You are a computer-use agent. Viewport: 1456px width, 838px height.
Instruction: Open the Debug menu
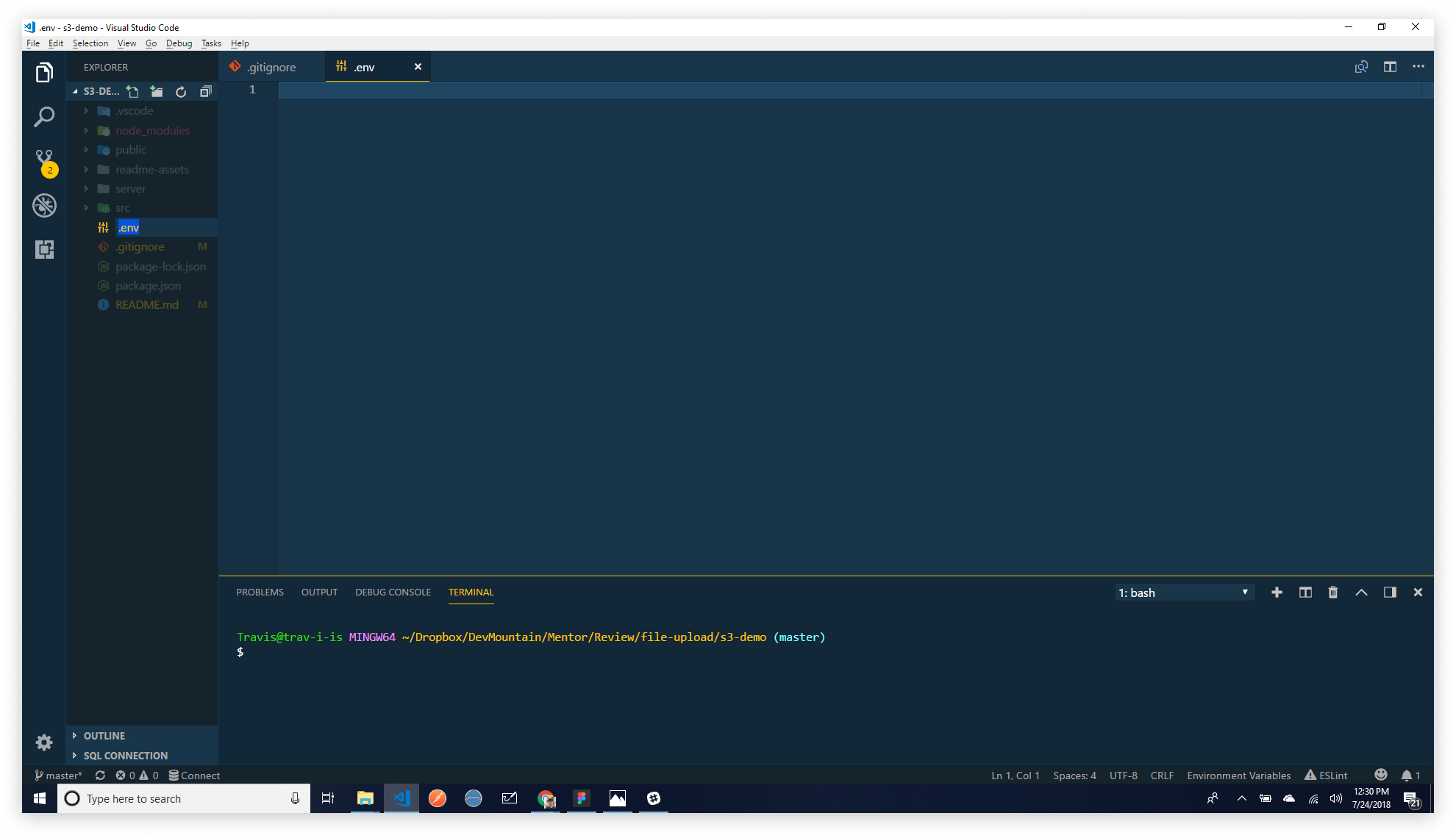179,43
